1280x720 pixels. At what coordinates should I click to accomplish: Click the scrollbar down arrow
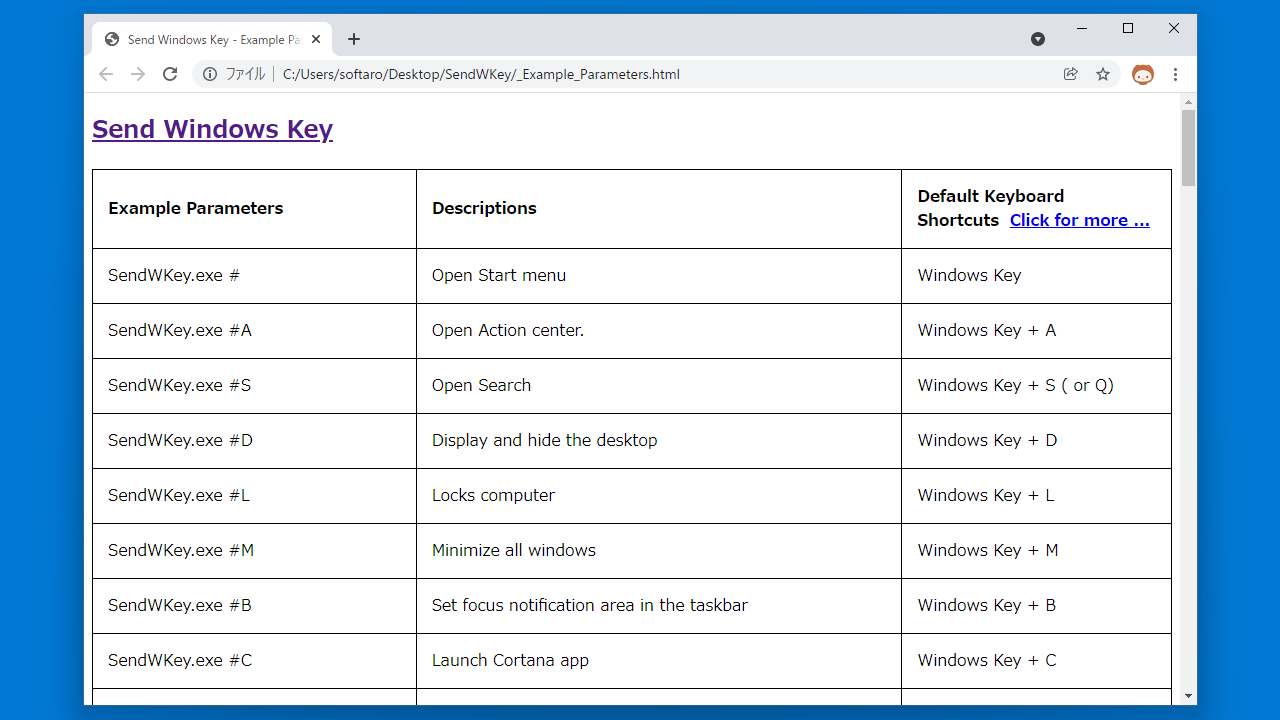pyautogui.click(x=1188, y=696)
